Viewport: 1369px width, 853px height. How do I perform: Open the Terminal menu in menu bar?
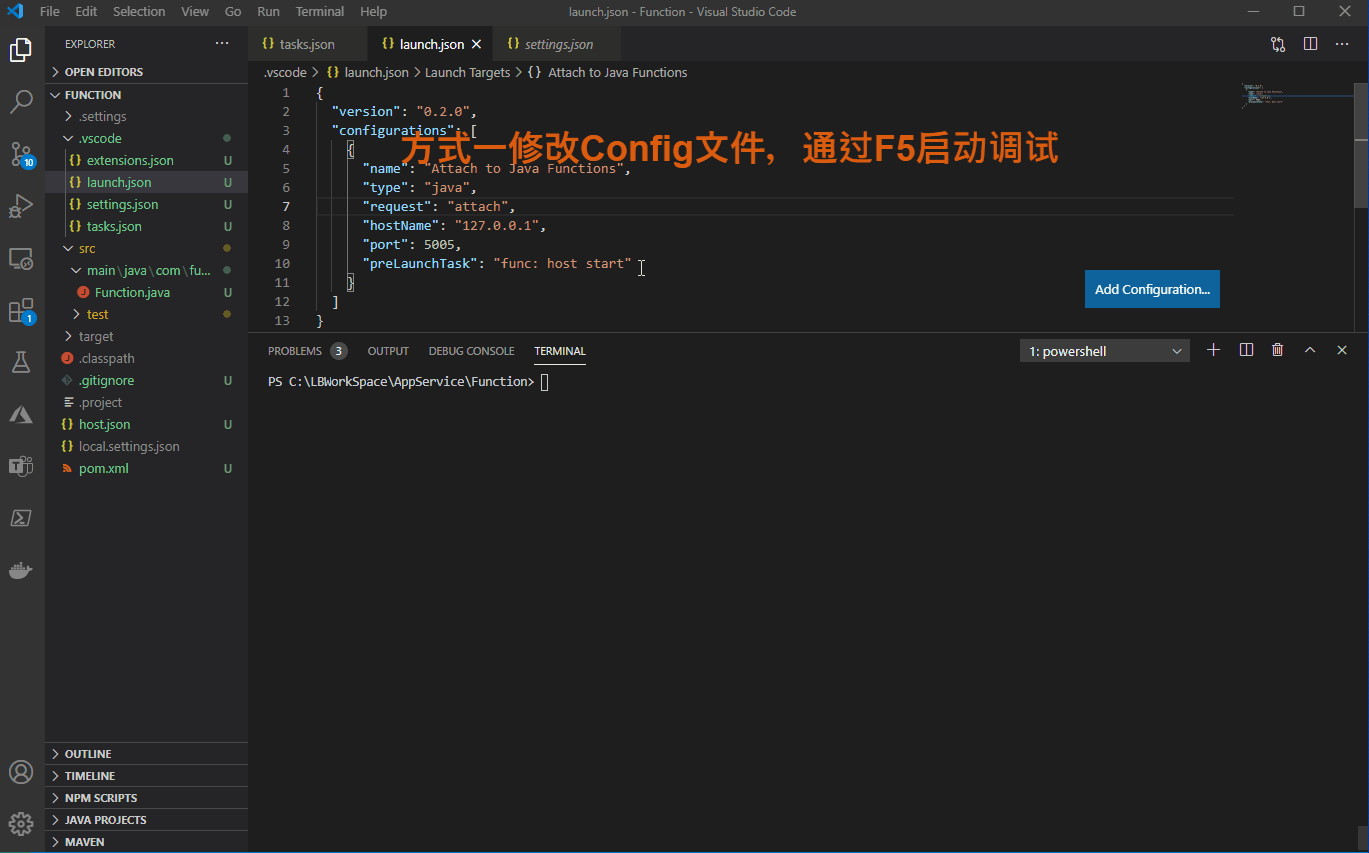point(319,12)
